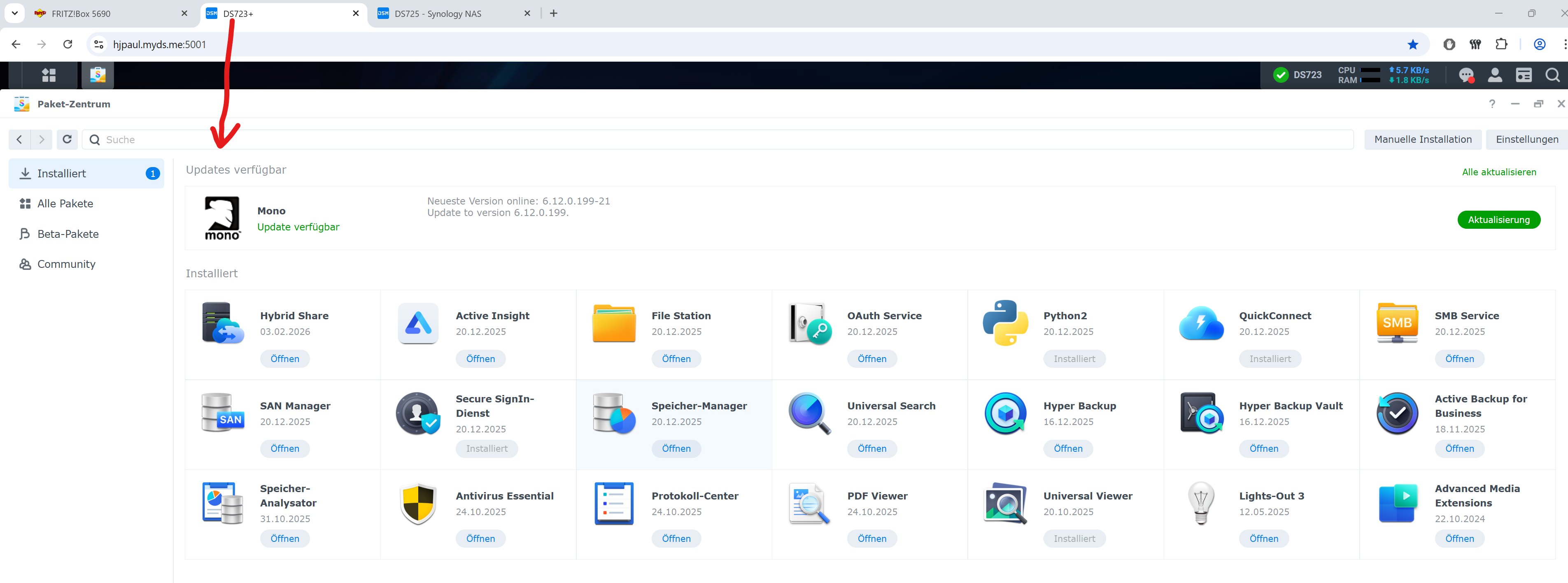Expand the browser tab search chevron
This screenshot has width=1568, height=583.
pos(14,13)
